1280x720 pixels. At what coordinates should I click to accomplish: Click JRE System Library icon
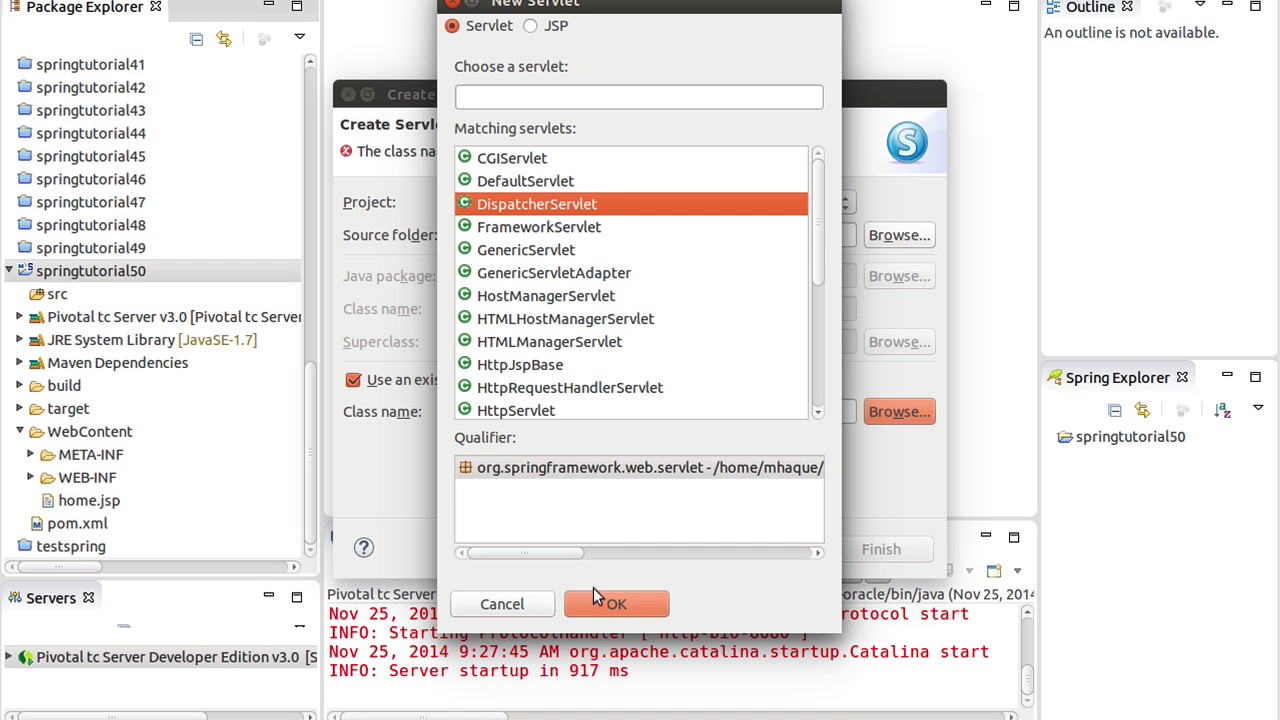click(36, 340)
